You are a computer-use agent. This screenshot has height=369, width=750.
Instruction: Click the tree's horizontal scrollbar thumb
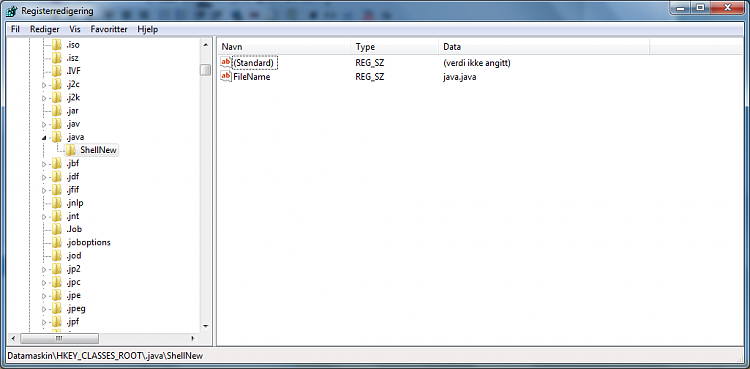pos(59,338)
